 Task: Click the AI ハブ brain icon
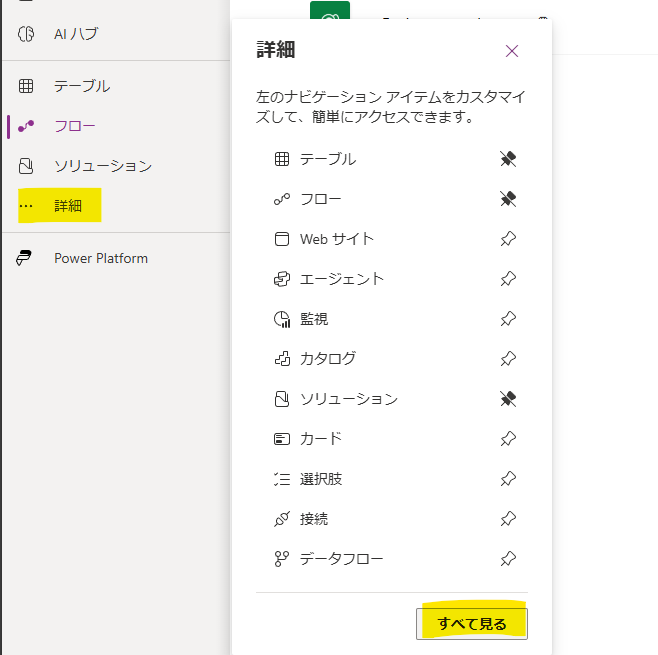(26, 34)
